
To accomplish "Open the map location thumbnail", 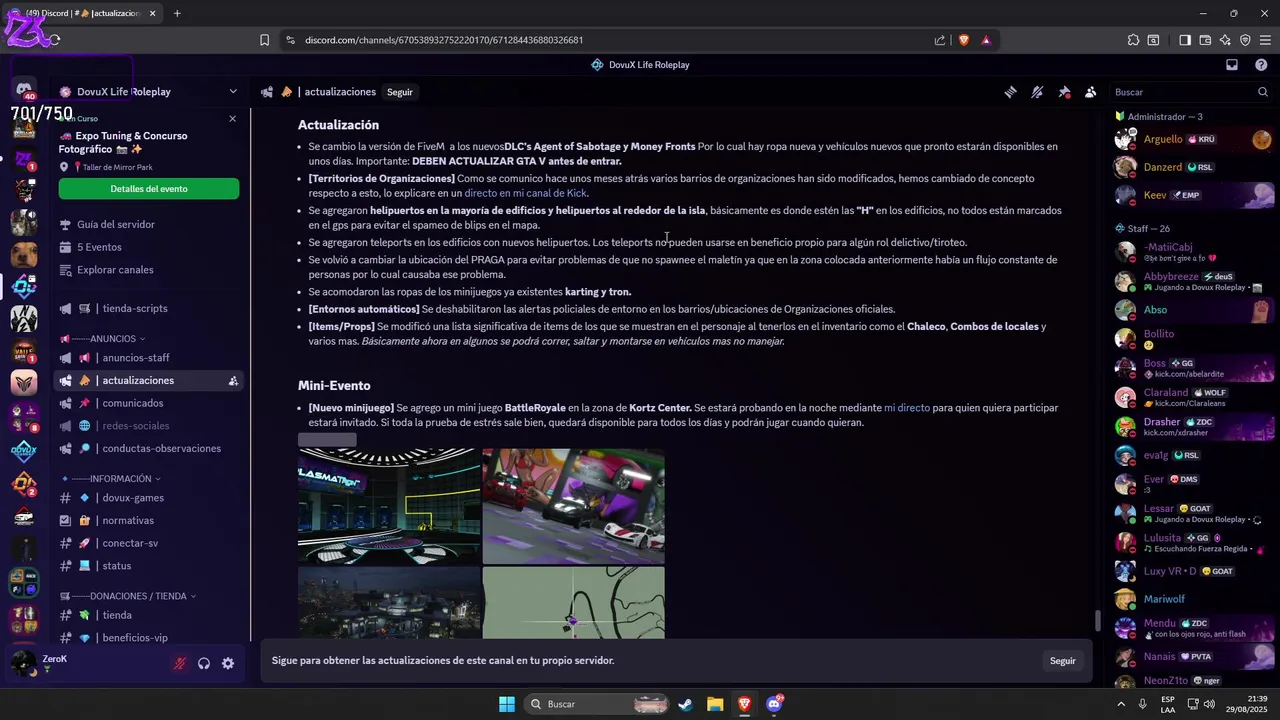I will pos(574,603).
